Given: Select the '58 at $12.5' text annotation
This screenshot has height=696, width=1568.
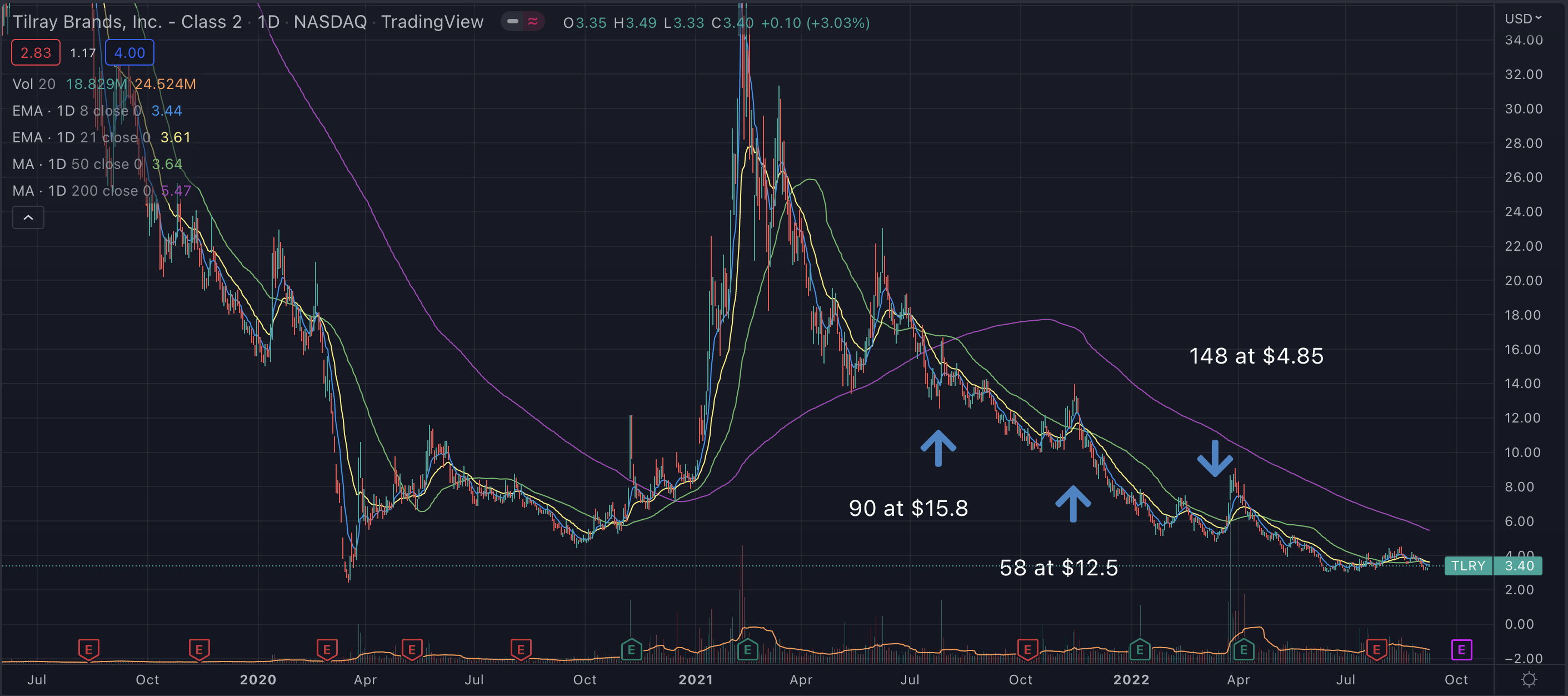Looking at the screenshot, I should click(x=1058, y=568).
